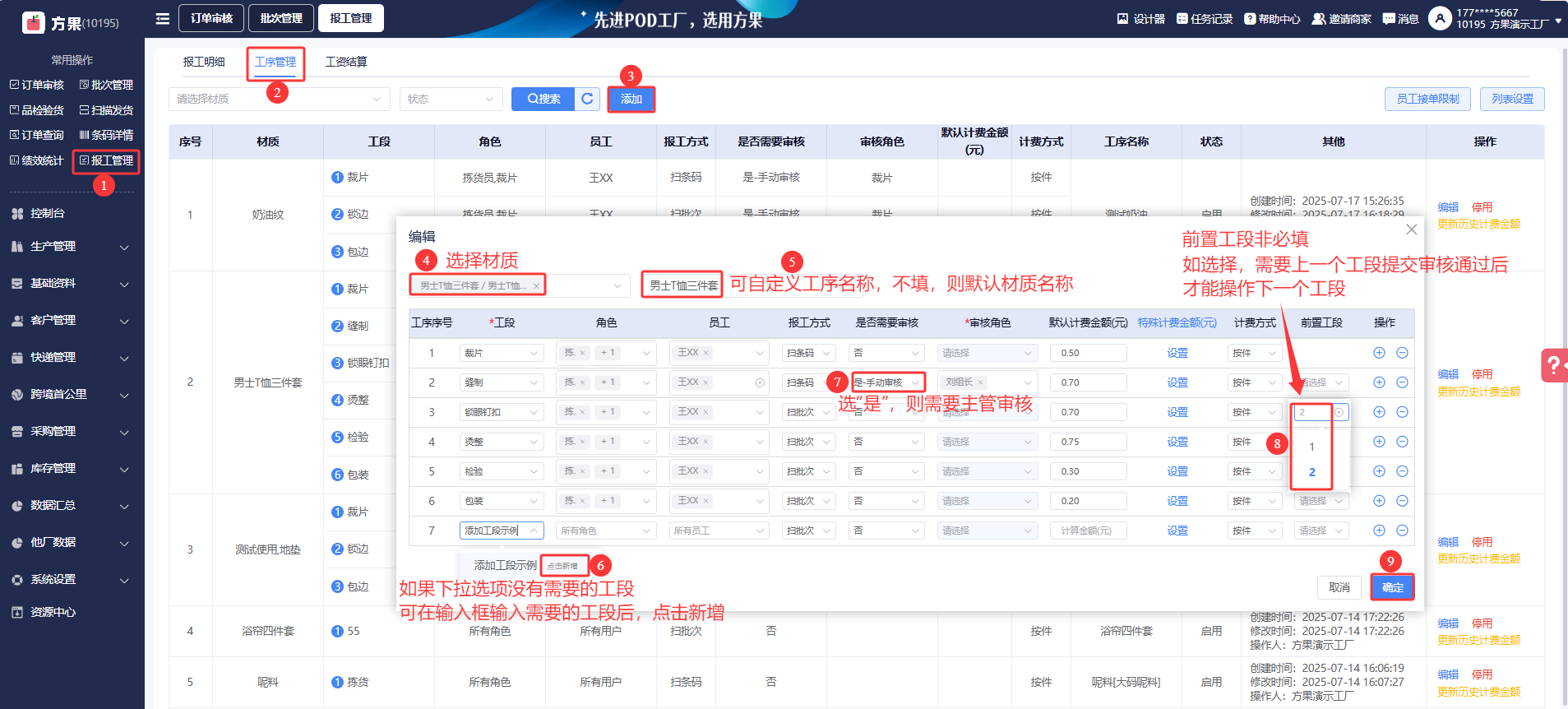Click minus icon to remove 工序 7 row
Screen dimensions: 1568x709
pyautogui.click(x=1402, y=531)
